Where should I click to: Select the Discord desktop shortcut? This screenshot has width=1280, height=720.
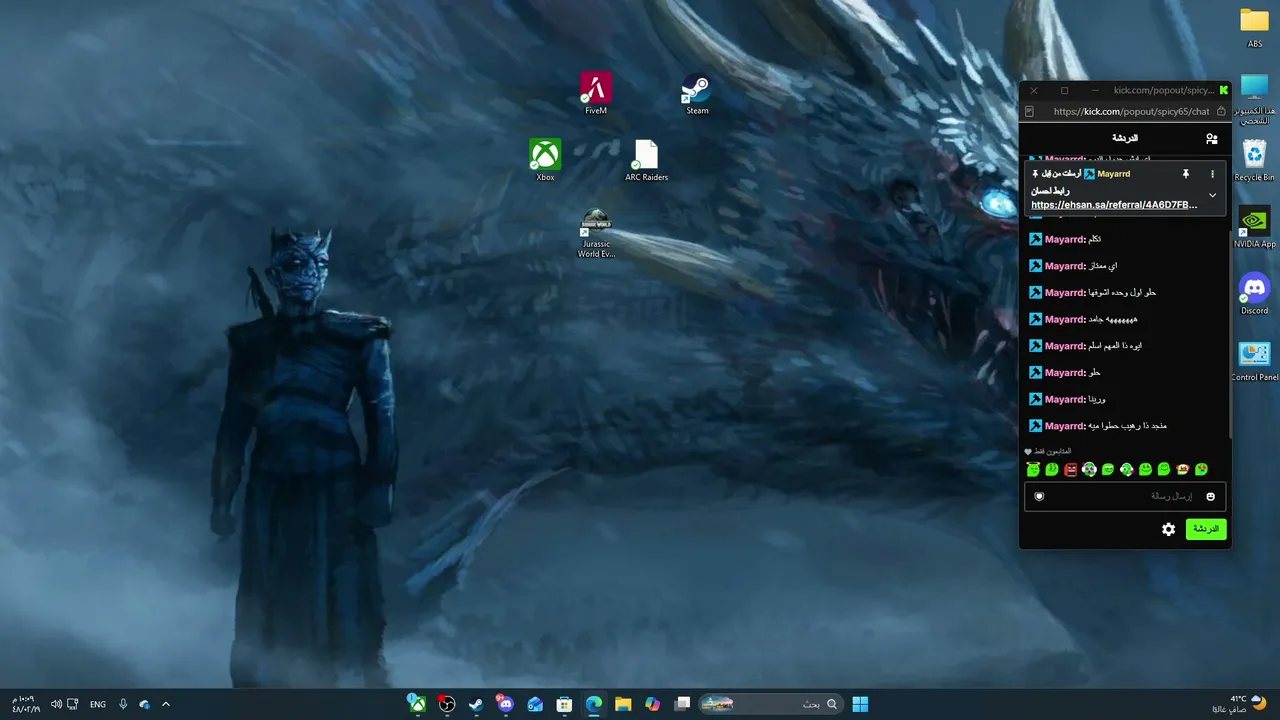(x=1254, y=294)
